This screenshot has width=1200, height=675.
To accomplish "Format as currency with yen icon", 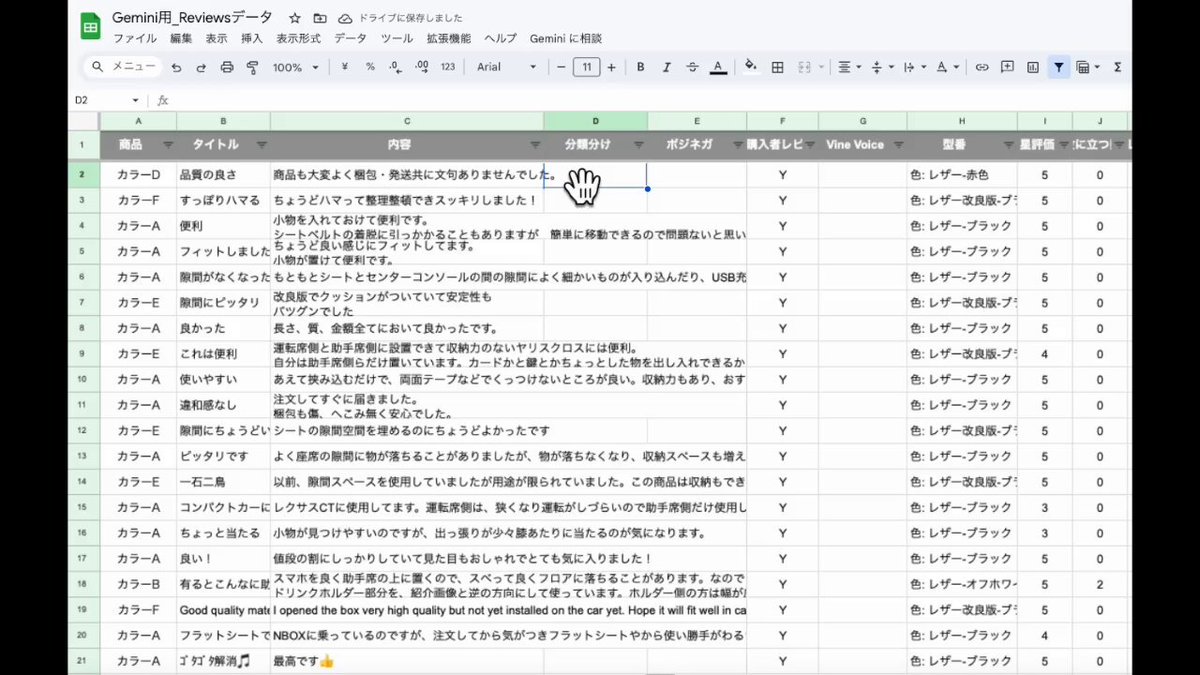I will click(x=345, y=67).
